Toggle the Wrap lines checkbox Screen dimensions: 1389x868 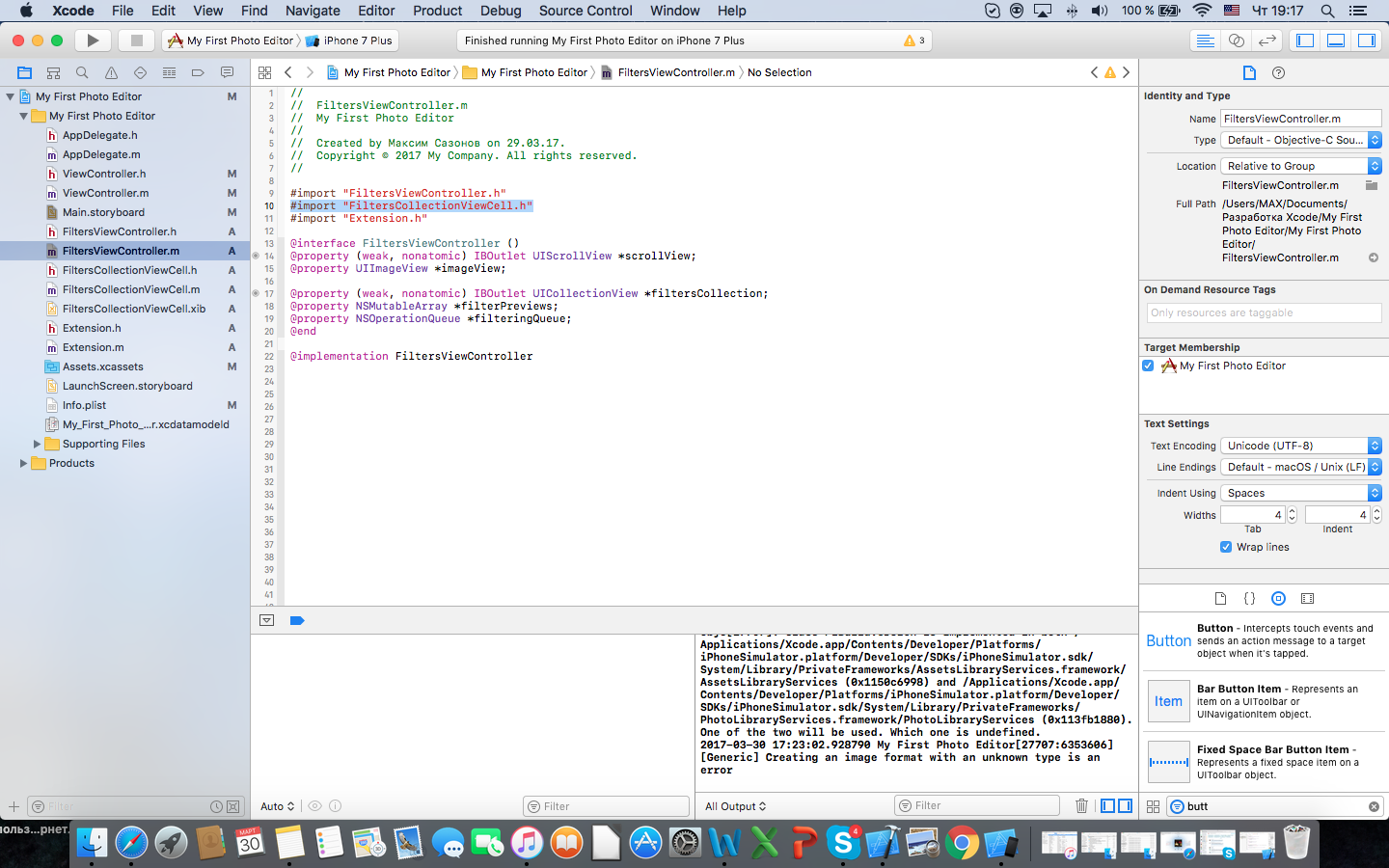point(1226,547)
